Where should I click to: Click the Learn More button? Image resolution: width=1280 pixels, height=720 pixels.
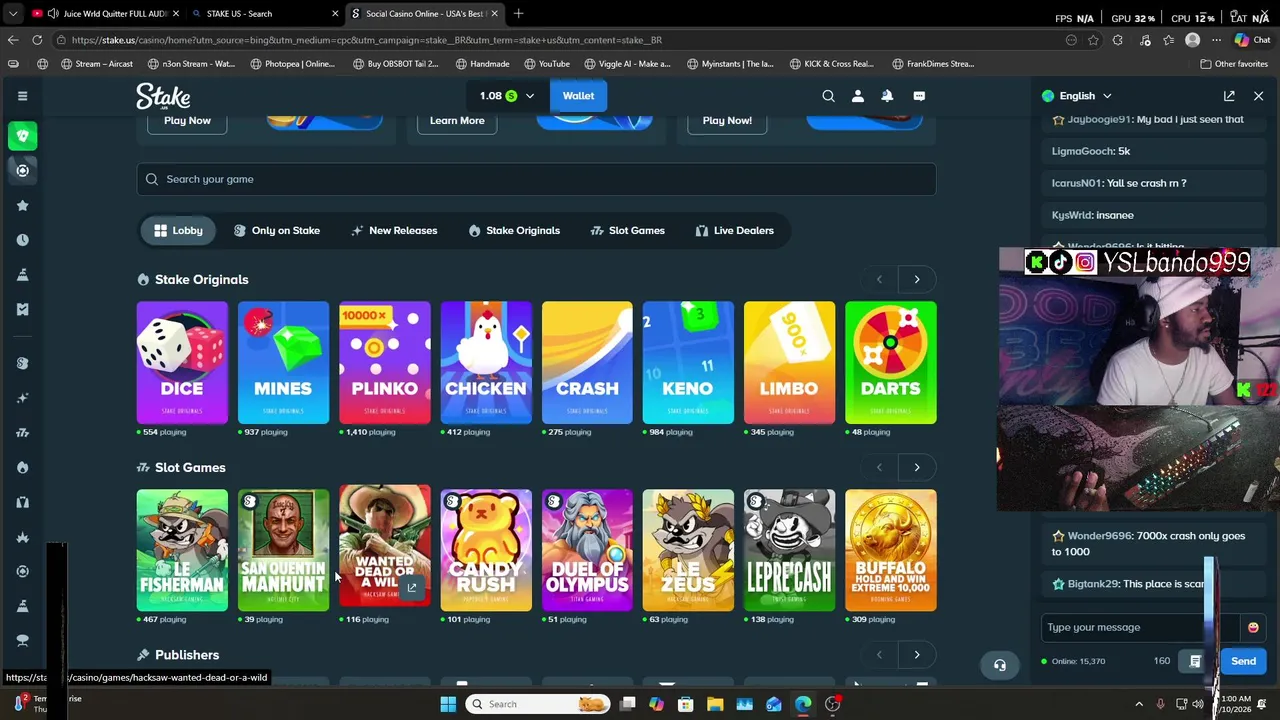pyautogui.click(x=457, y=120)
